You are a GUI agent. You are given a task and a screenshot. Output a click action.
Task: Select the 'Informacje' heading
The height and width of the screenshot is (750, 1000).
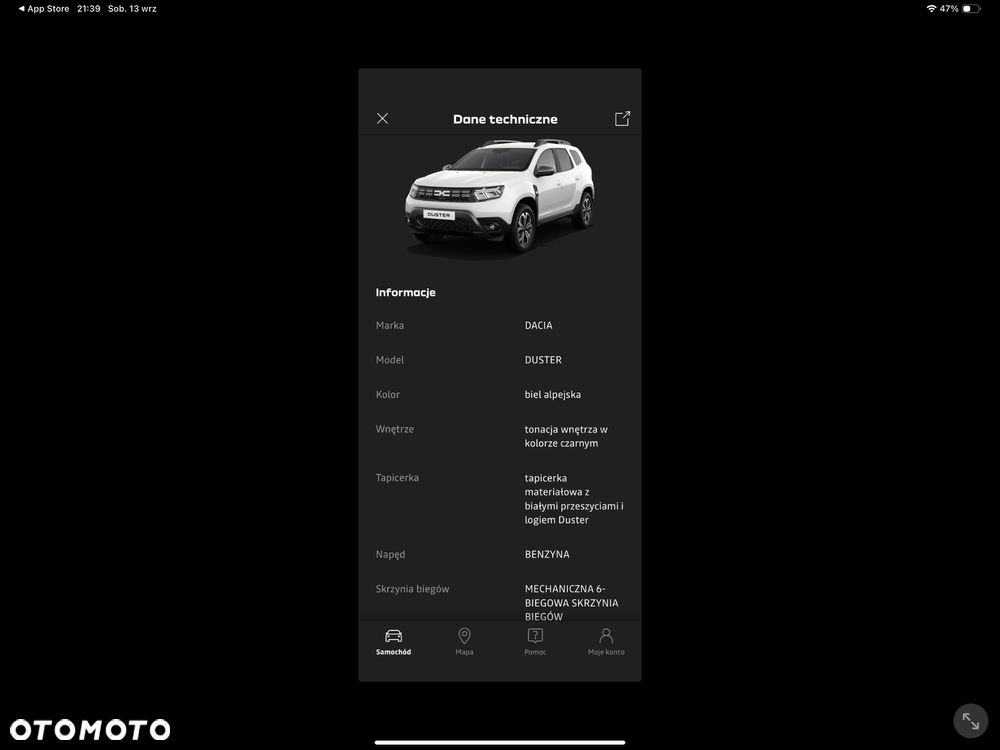tap(406, 292)
